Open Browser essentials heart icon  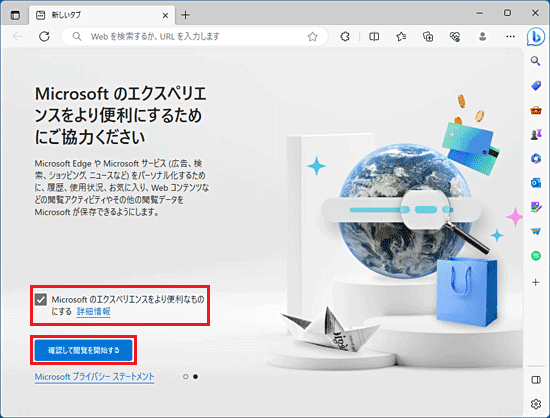tap(455, 36)
